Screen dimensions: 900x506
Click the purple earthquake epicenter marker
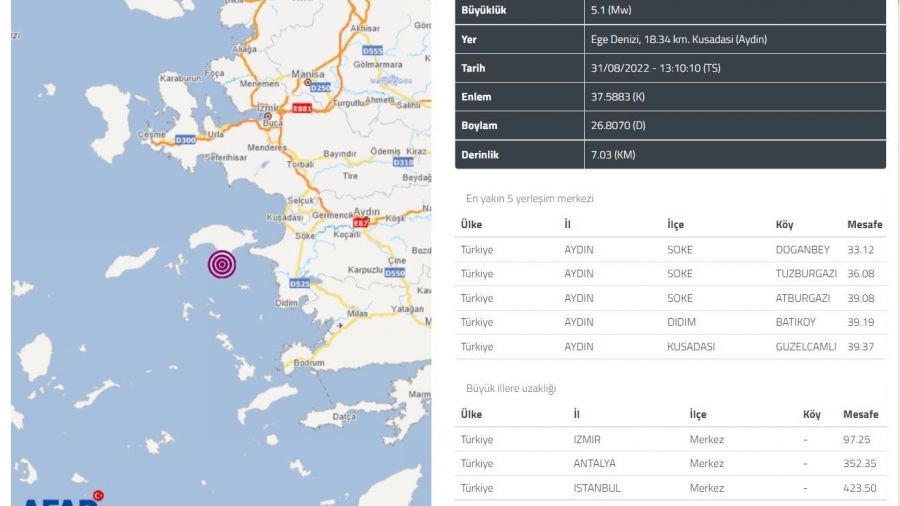point(222,264)
